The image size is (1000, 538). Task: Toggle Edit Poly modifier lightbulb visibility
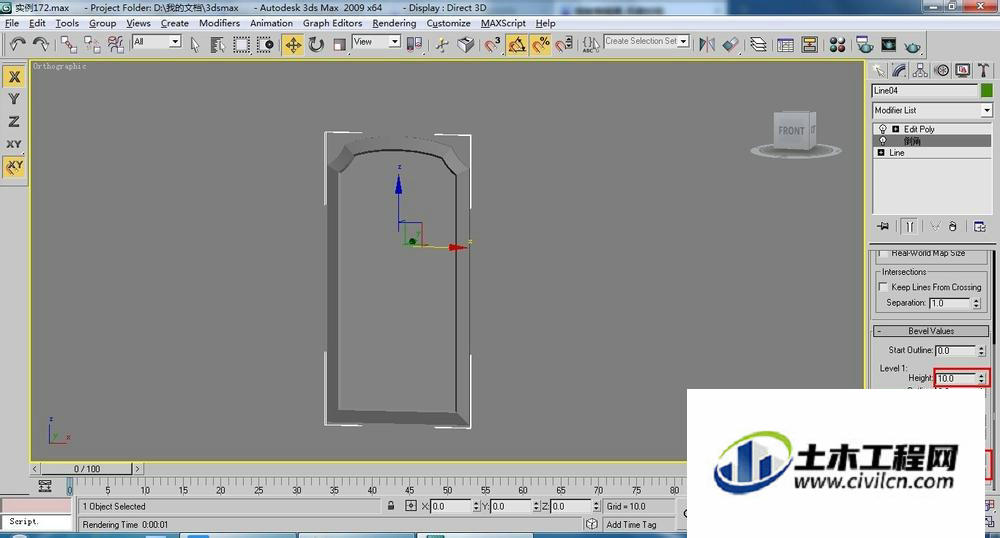pos(883,129)
